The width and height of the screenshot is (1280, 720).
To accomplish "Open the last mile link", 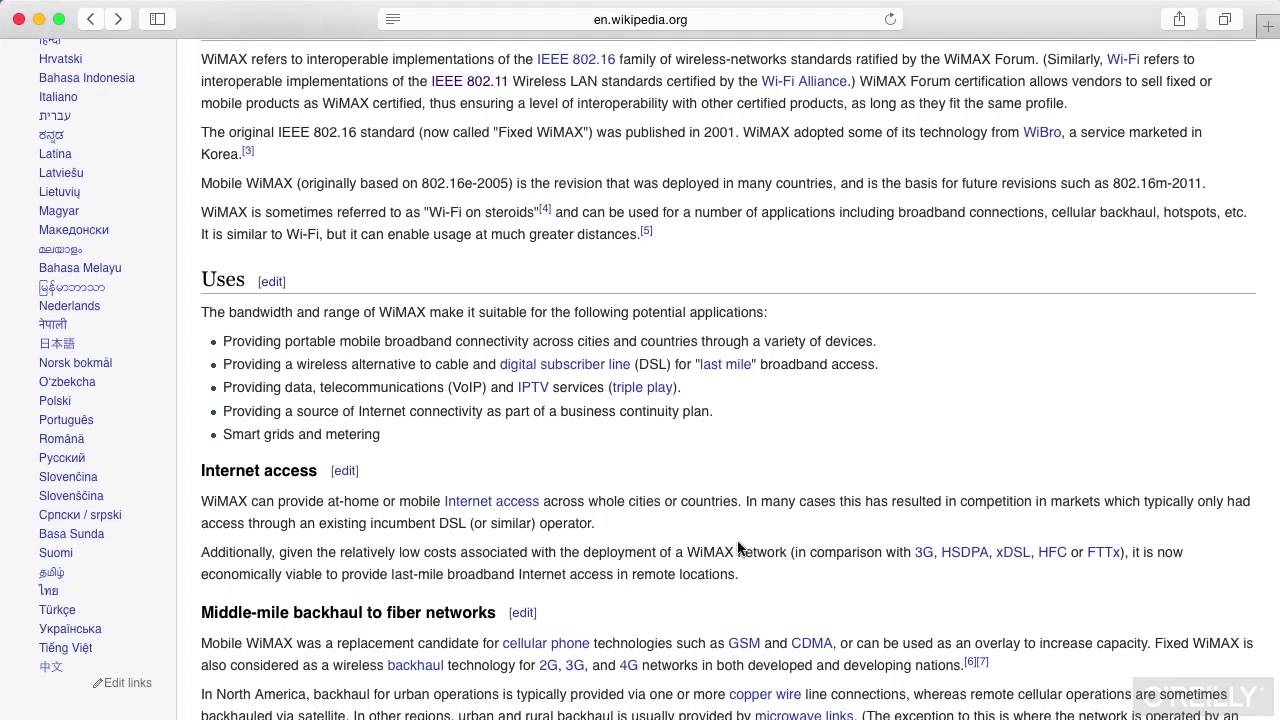I will pos(726,364).
